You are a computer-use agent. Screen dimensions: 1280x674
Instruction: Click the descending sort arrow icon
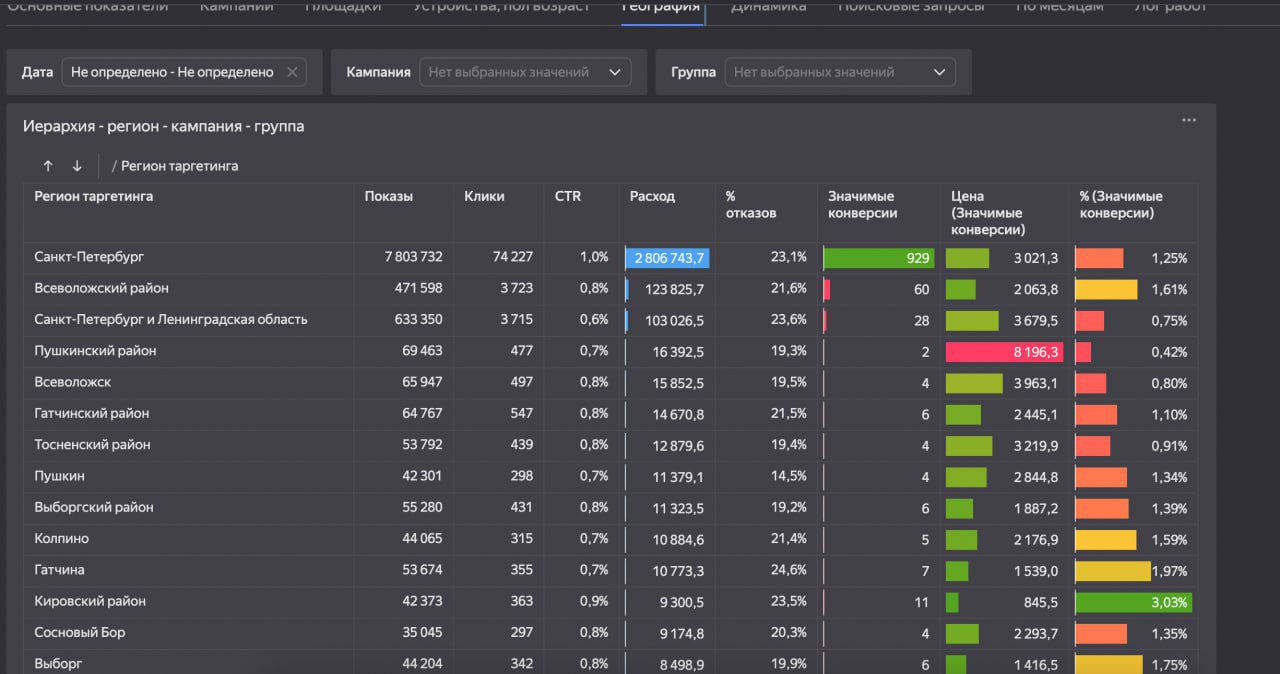75,165
